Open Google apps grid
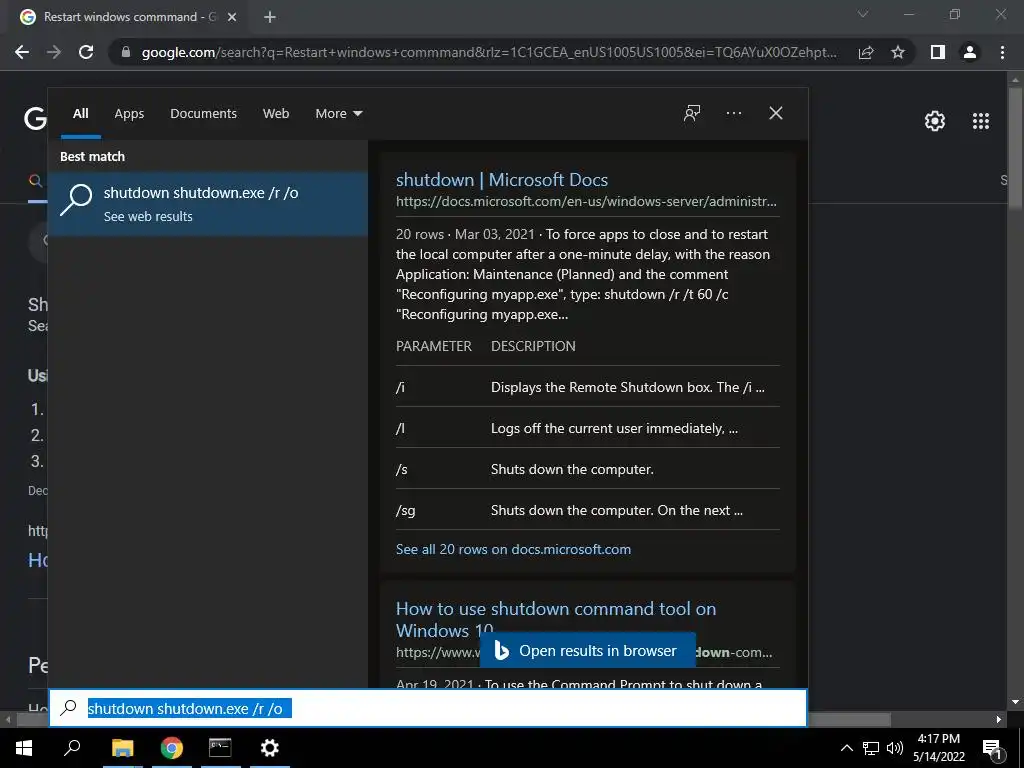 [981, 121]
